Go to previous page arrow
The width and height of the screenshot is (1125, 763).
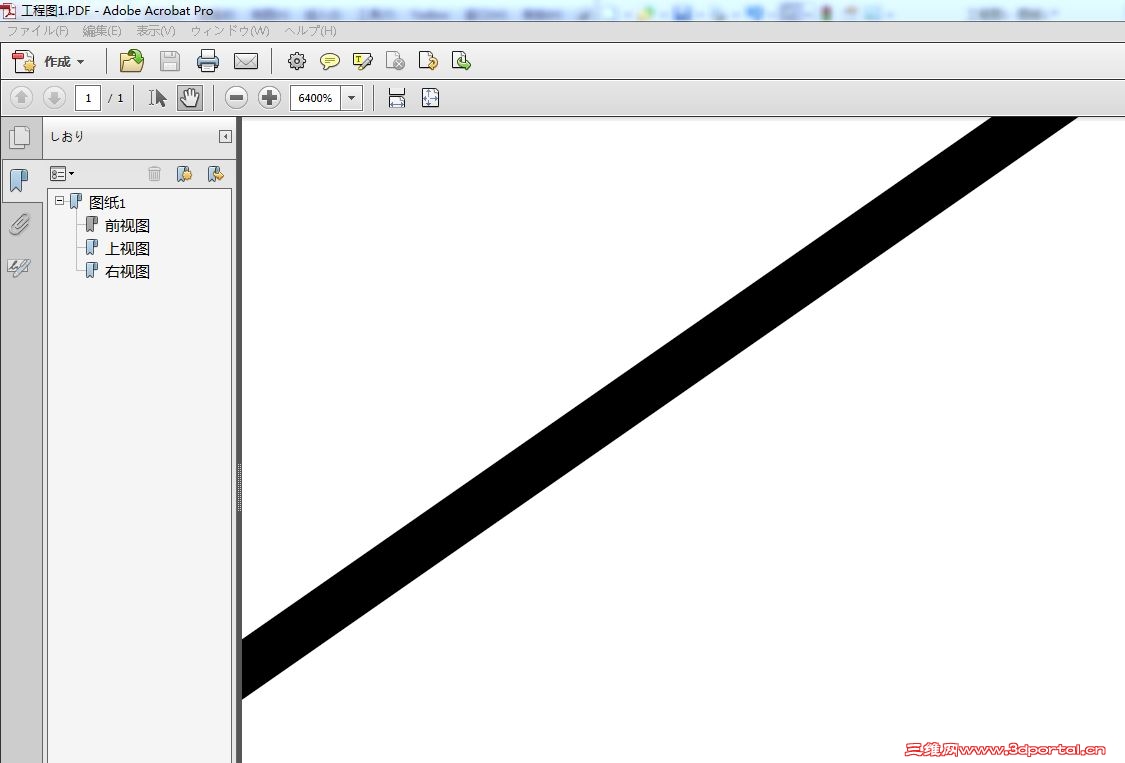[x=22, y=98]
